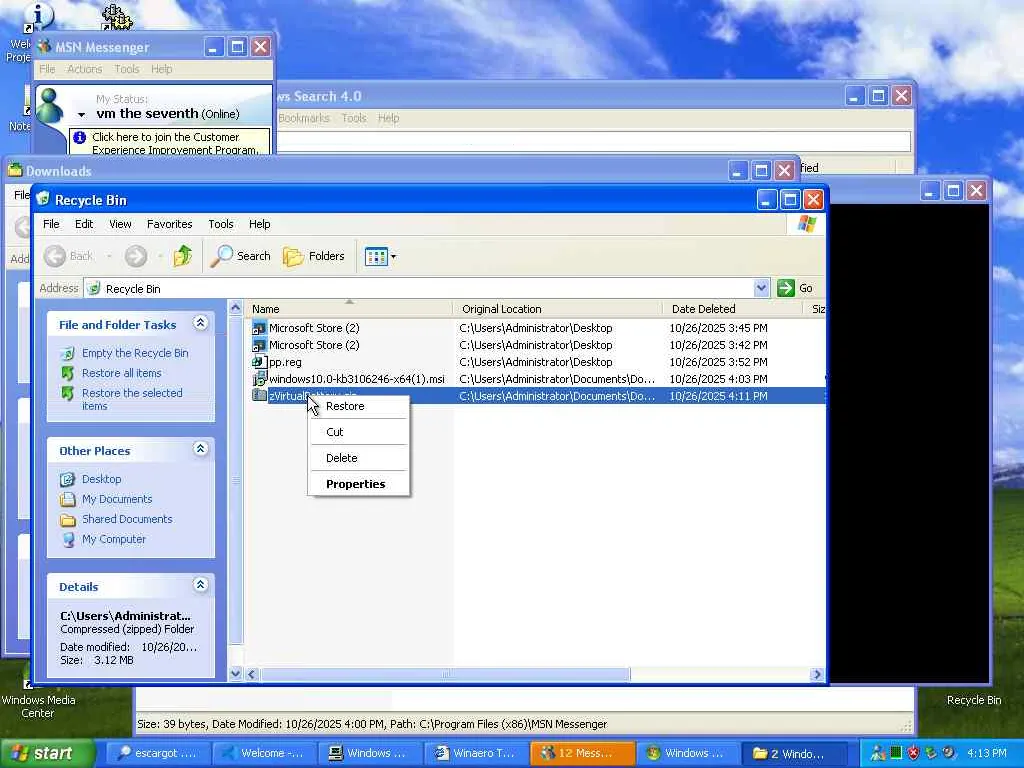
Task: Click the Back navigation button
Action: point(69,256)
